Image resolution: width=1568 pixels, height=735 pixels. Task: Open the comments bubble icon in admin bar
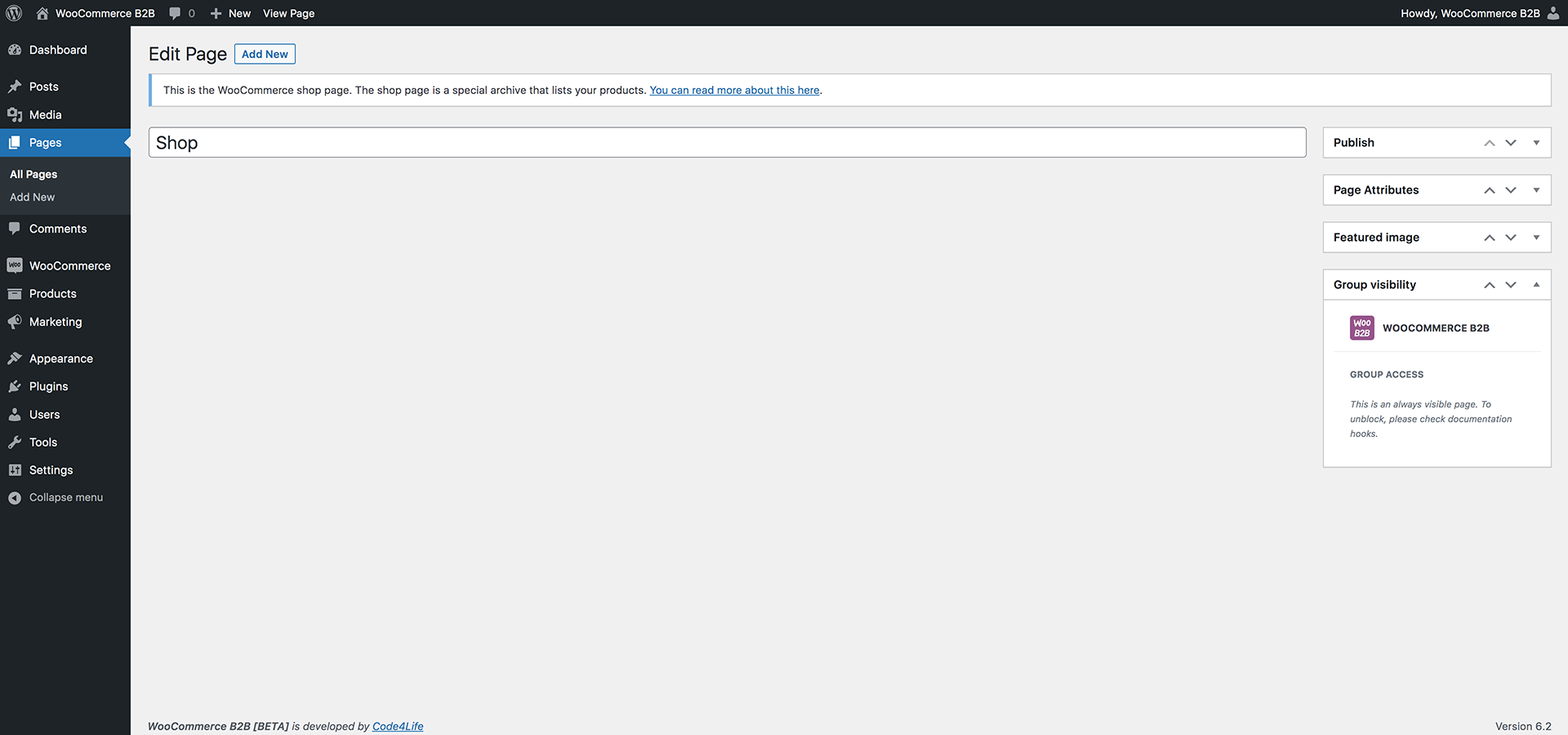click(x=175, y=13)
